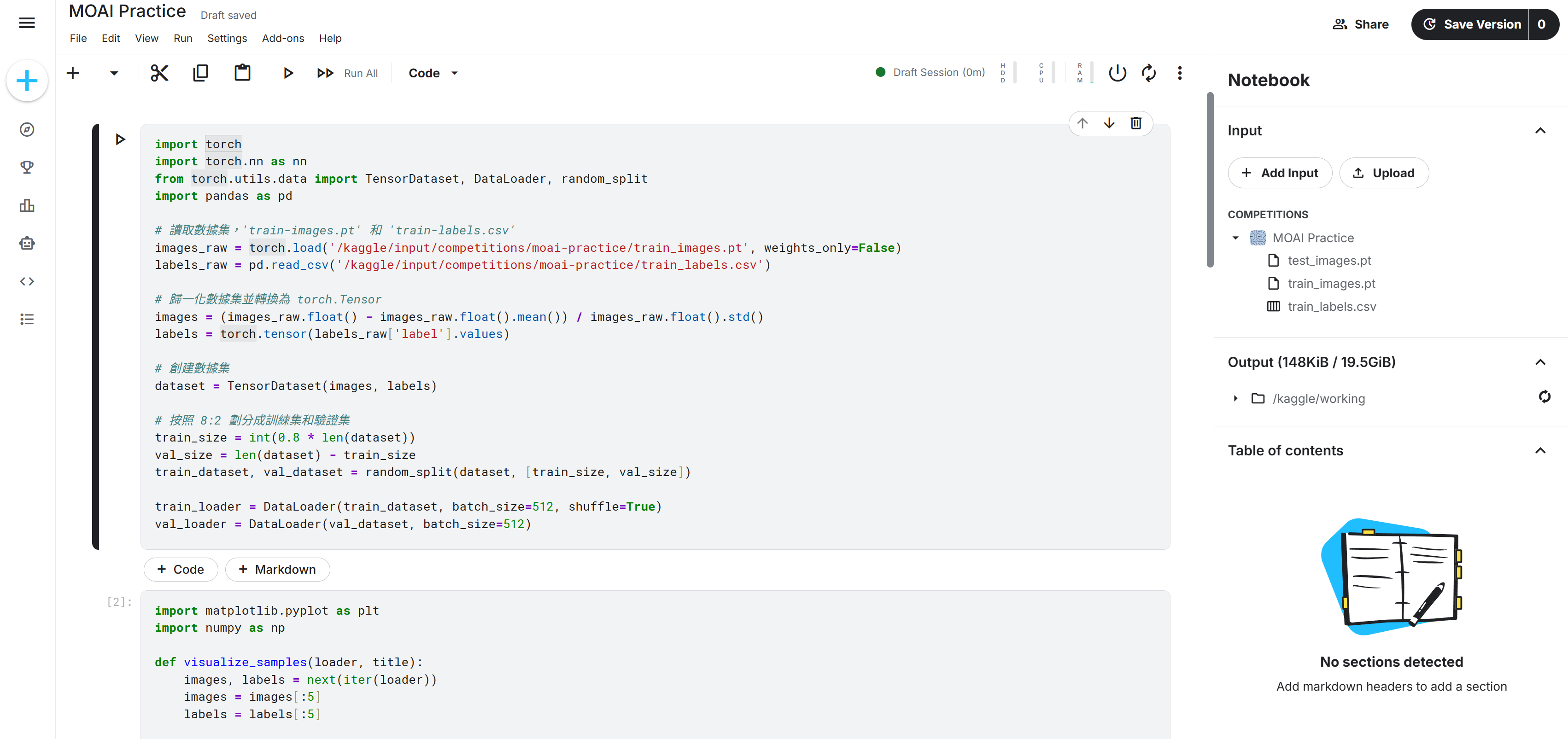1568x739 pixels.
Task: Run the first cell play triangle
Action: 121,140
